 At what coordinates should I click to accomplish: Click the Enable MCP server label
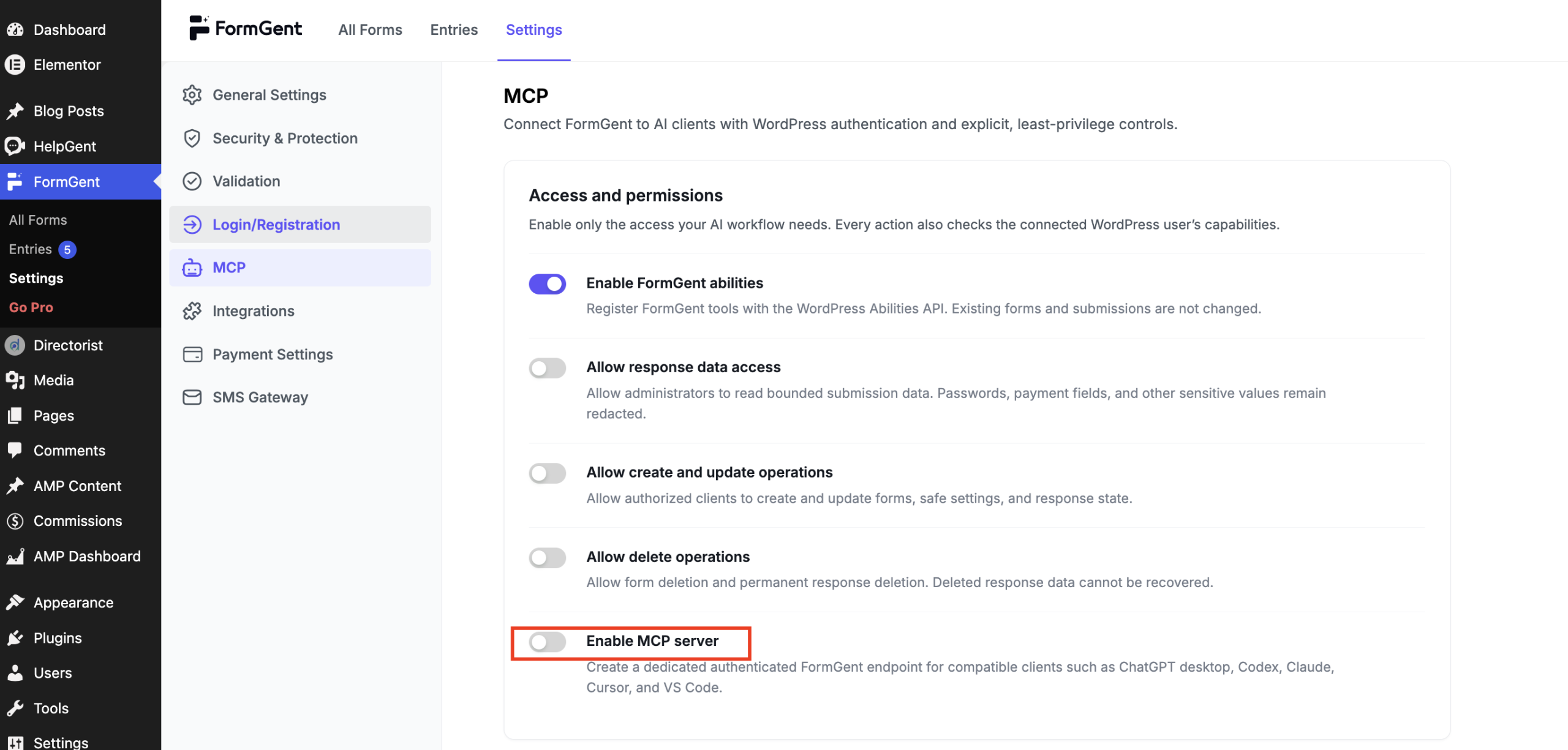tap(652, 641)
